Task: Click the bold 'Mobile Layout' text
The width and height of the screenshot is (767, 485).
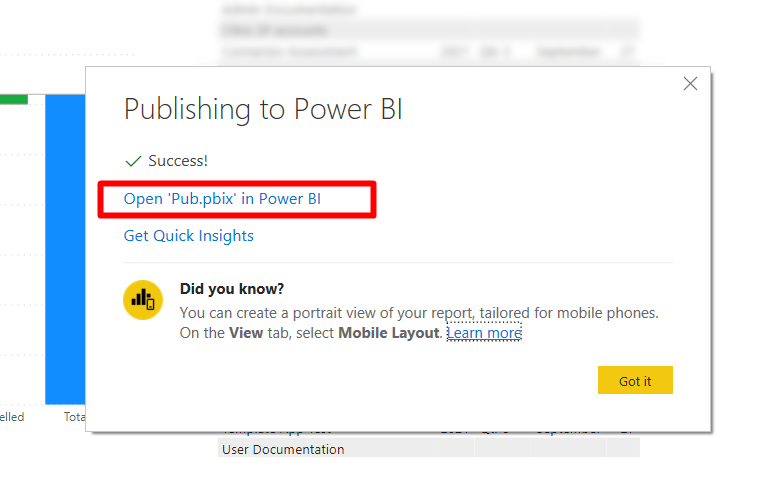Action: [390, 333]
